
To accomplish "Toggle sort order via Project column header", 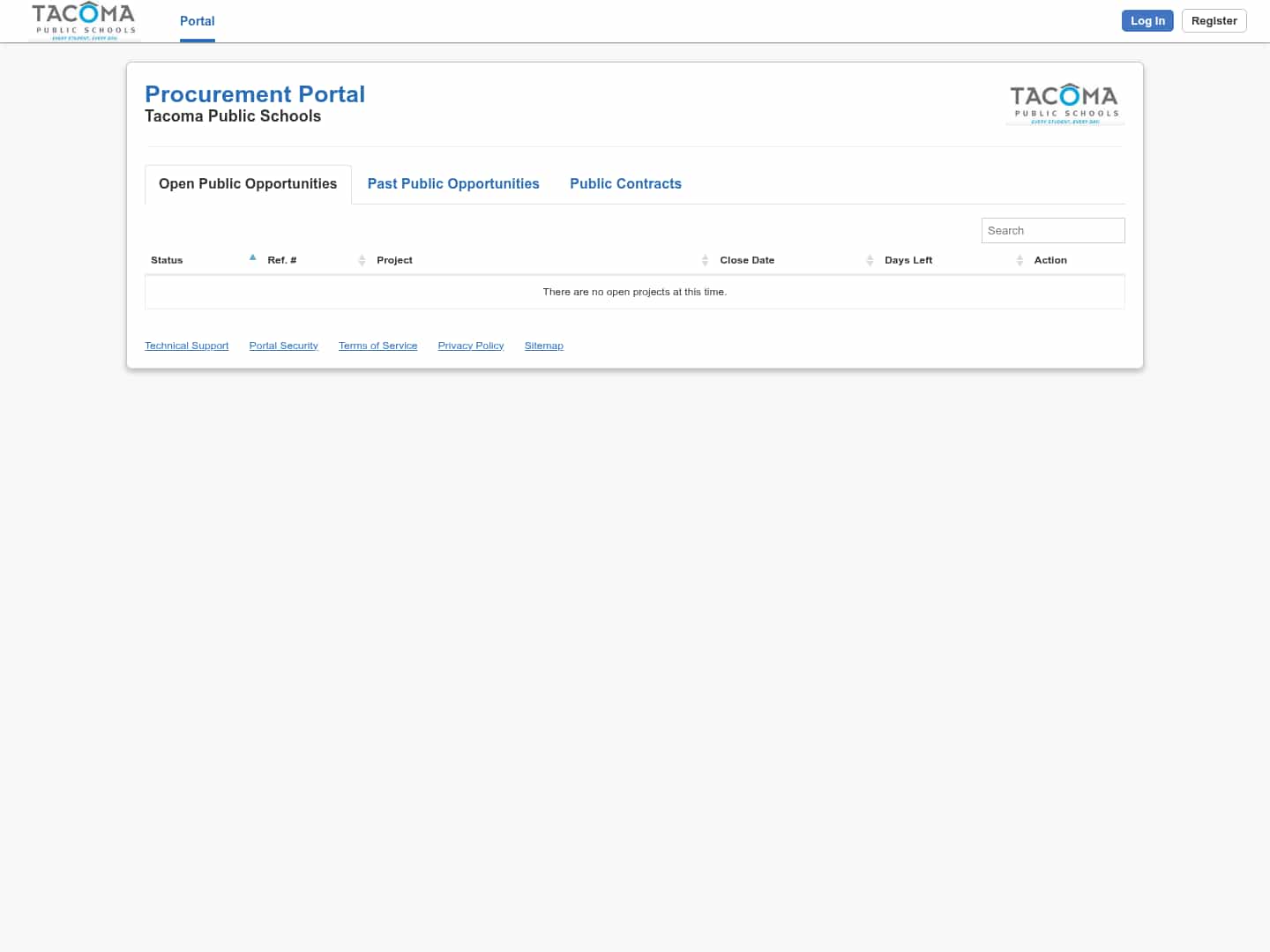I will click(394, 260).
